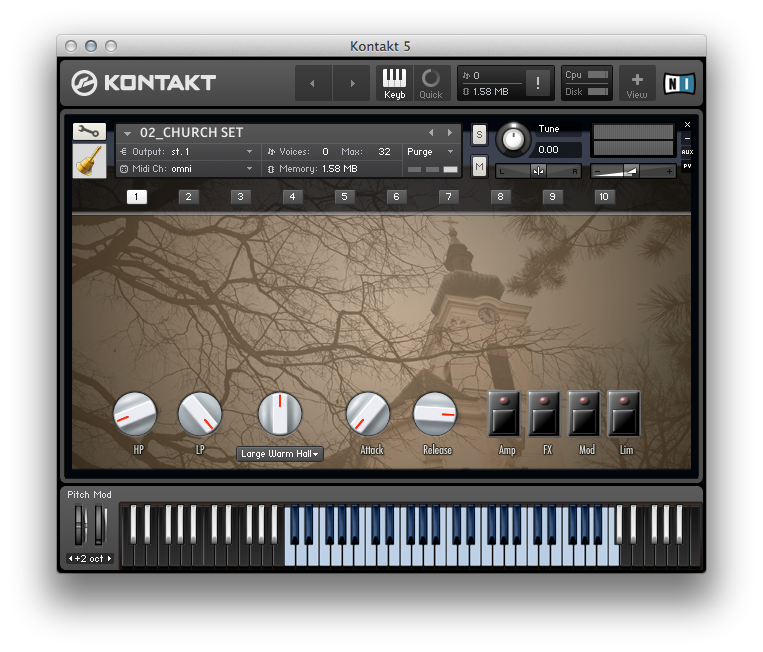Open the Midi Ch omni dropdown
Image resolution: width=763 pixels, height=652 pixels.
pyautogui.click(x=188, y=169)
